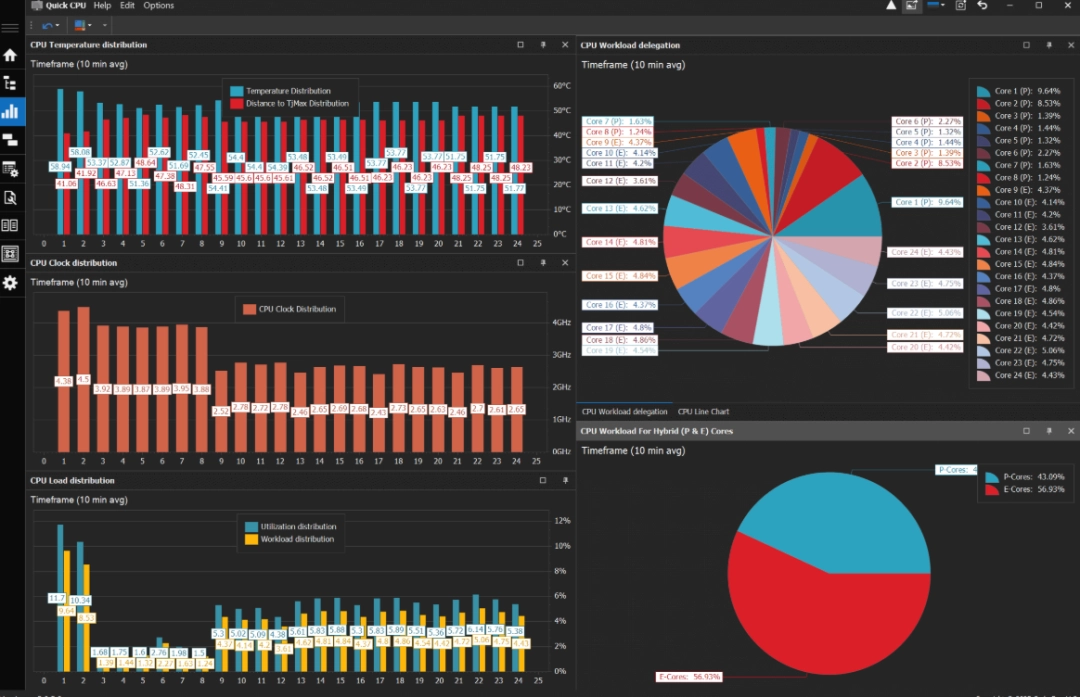Open the Home view in sidebar
1080x697 pixels.
coord(10,55)
